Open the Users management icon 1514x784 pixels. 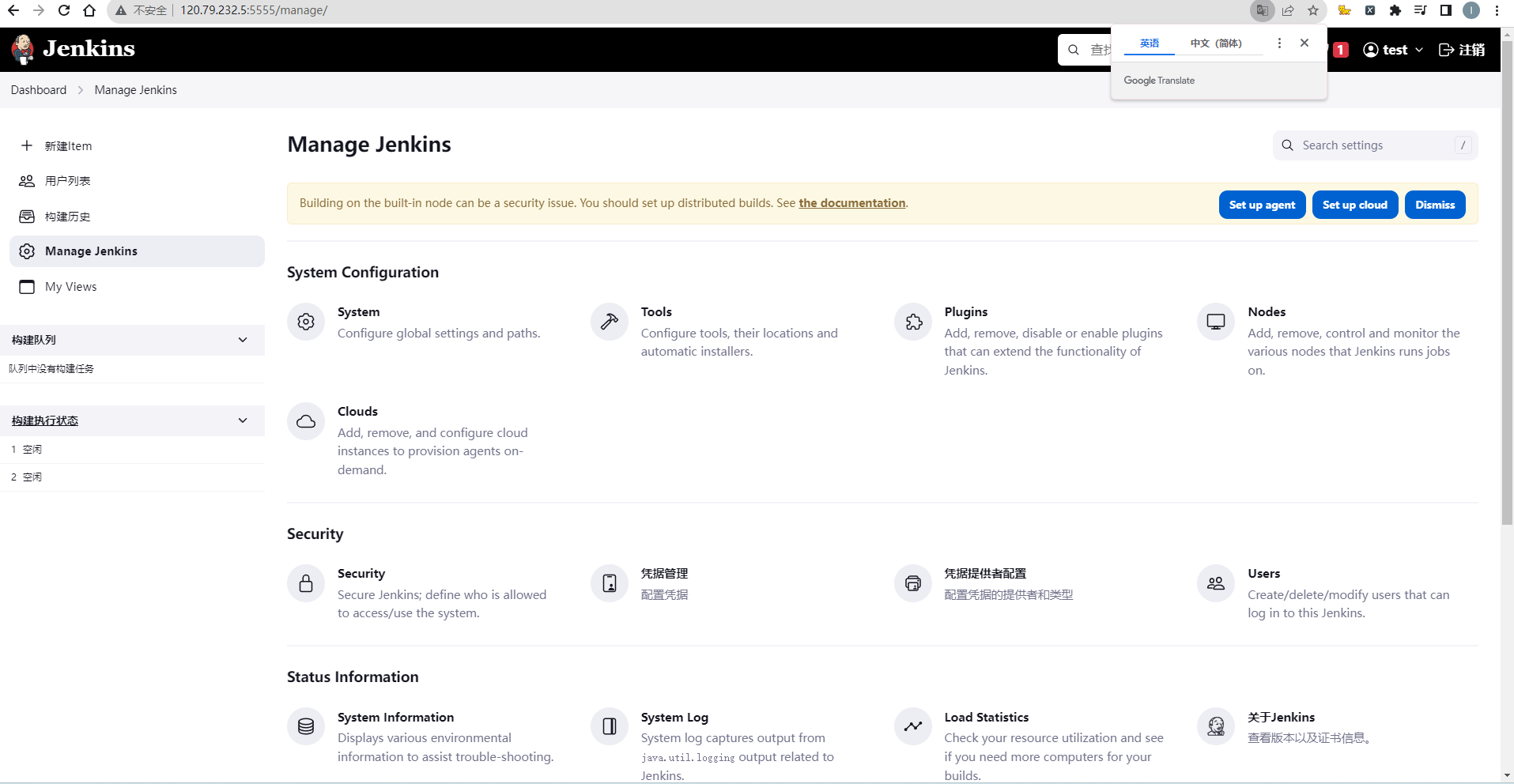click(1215, 583)
